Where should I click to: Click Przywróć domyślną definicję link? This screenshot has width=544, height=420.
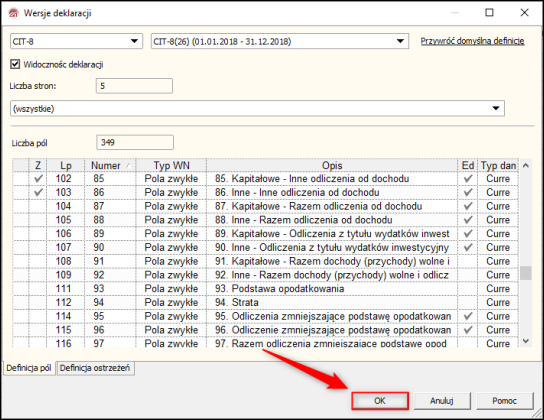(472, 41)
